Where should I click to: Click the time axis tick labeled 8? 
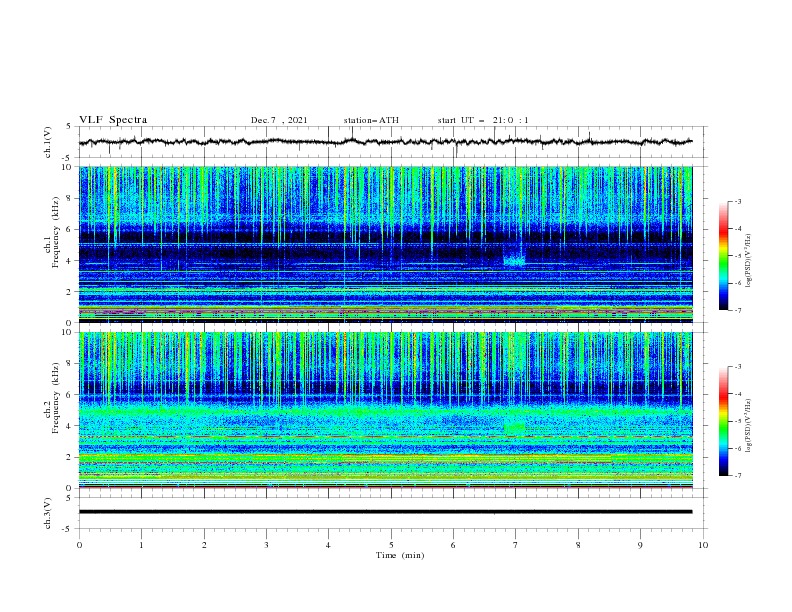click(x=578, y=545)
